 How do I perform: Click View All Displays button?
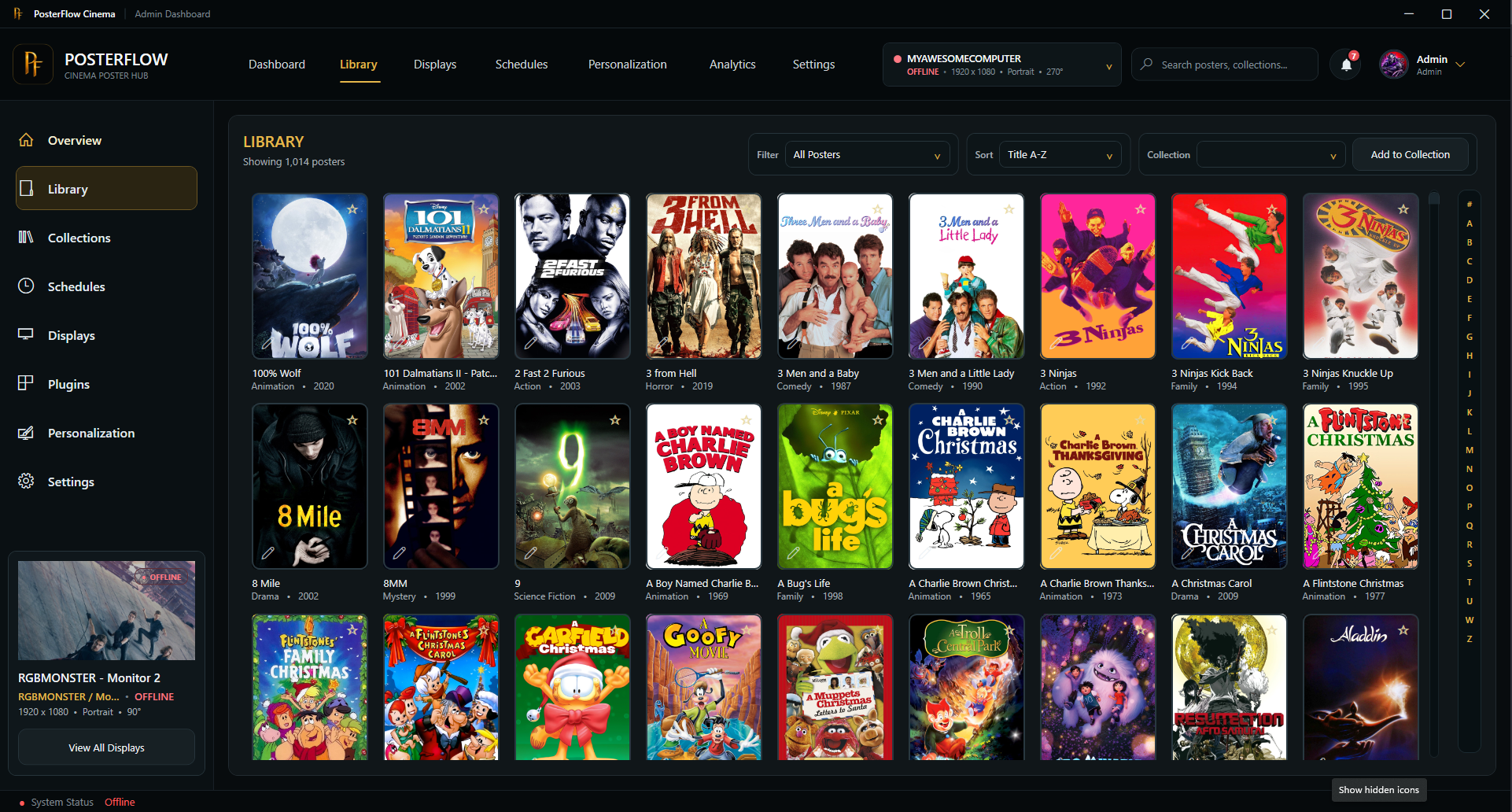point(106,747)
